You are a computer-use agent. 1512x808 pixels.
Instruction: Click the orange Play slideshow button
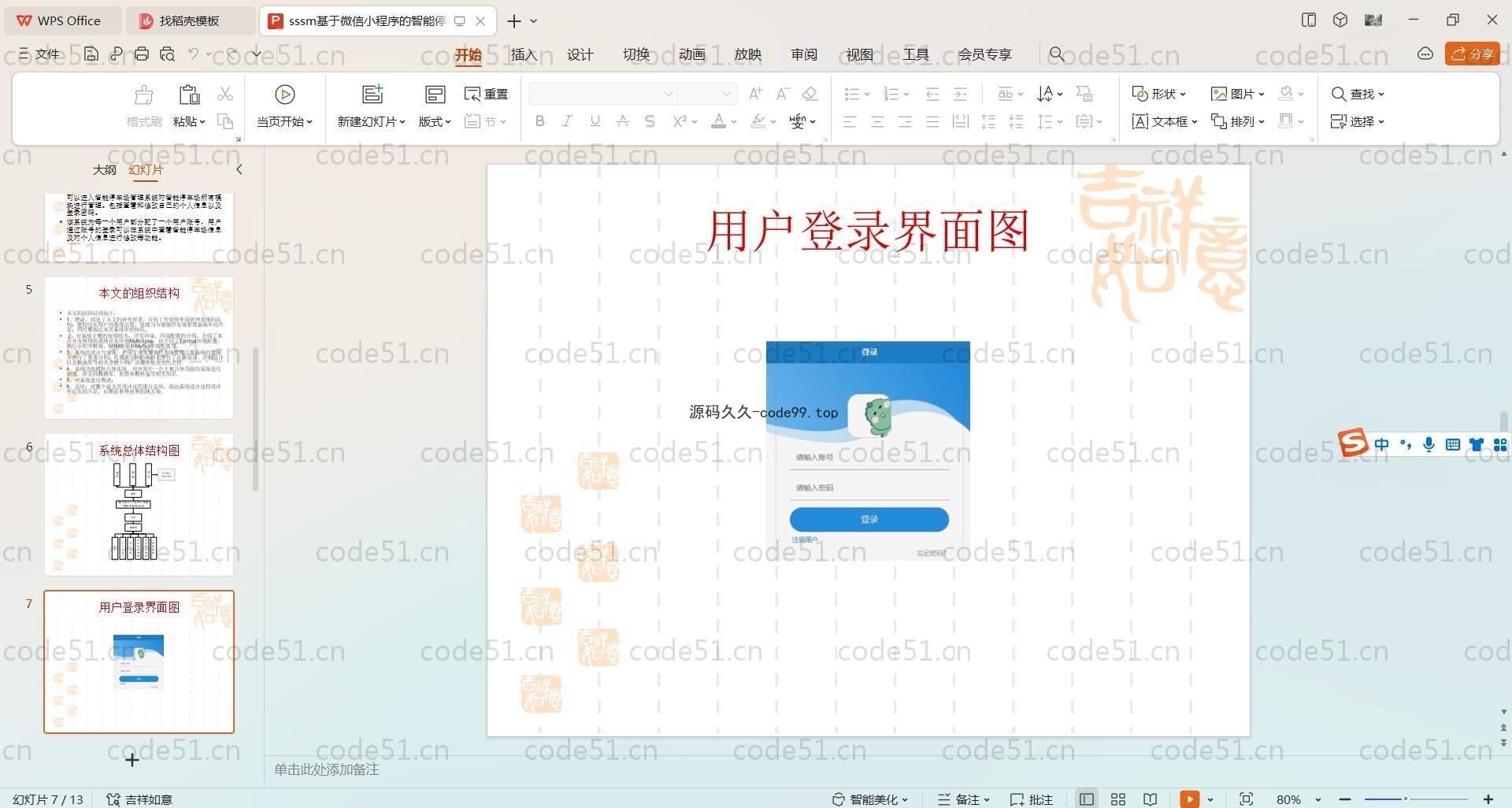pos(1189,799)
